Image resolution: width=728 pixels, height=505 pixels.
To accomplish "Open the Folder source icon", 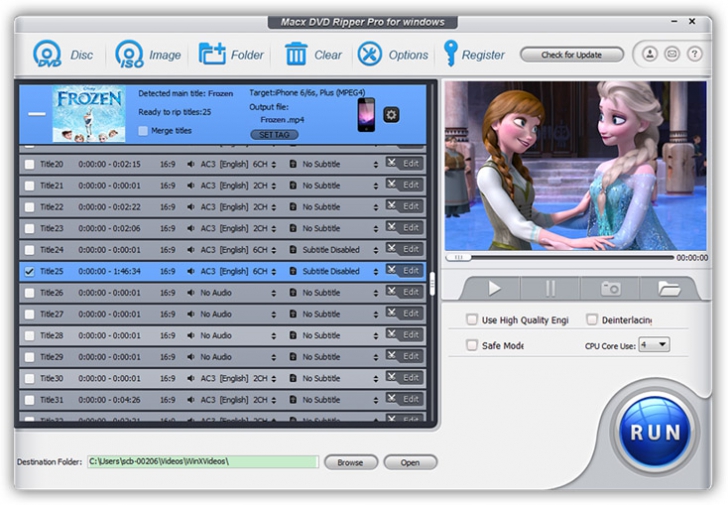I will pos(212,54).
